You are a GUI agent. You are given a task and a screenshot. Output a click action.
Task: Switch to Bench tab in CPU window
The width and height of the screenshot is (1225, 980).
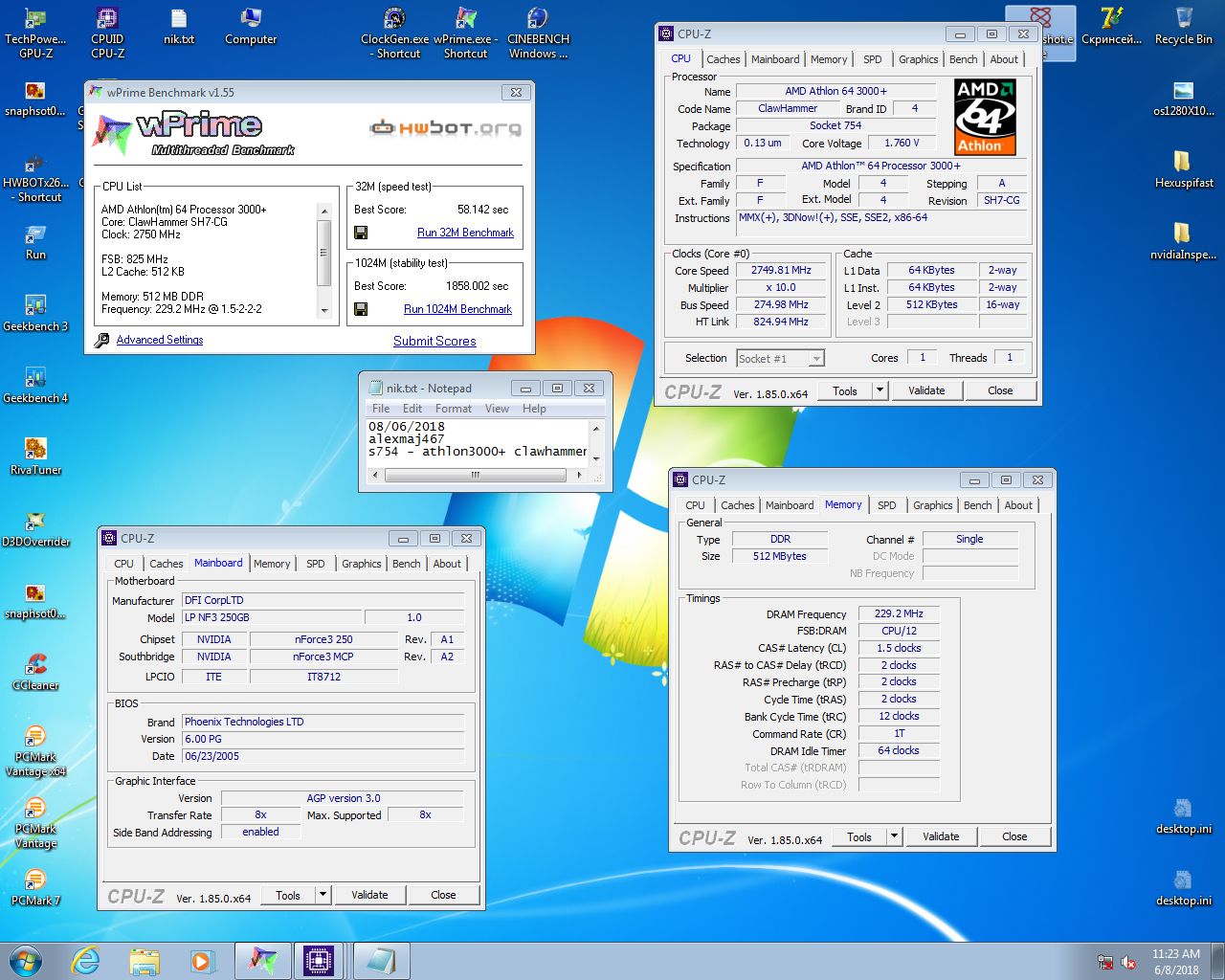point(964,59)
